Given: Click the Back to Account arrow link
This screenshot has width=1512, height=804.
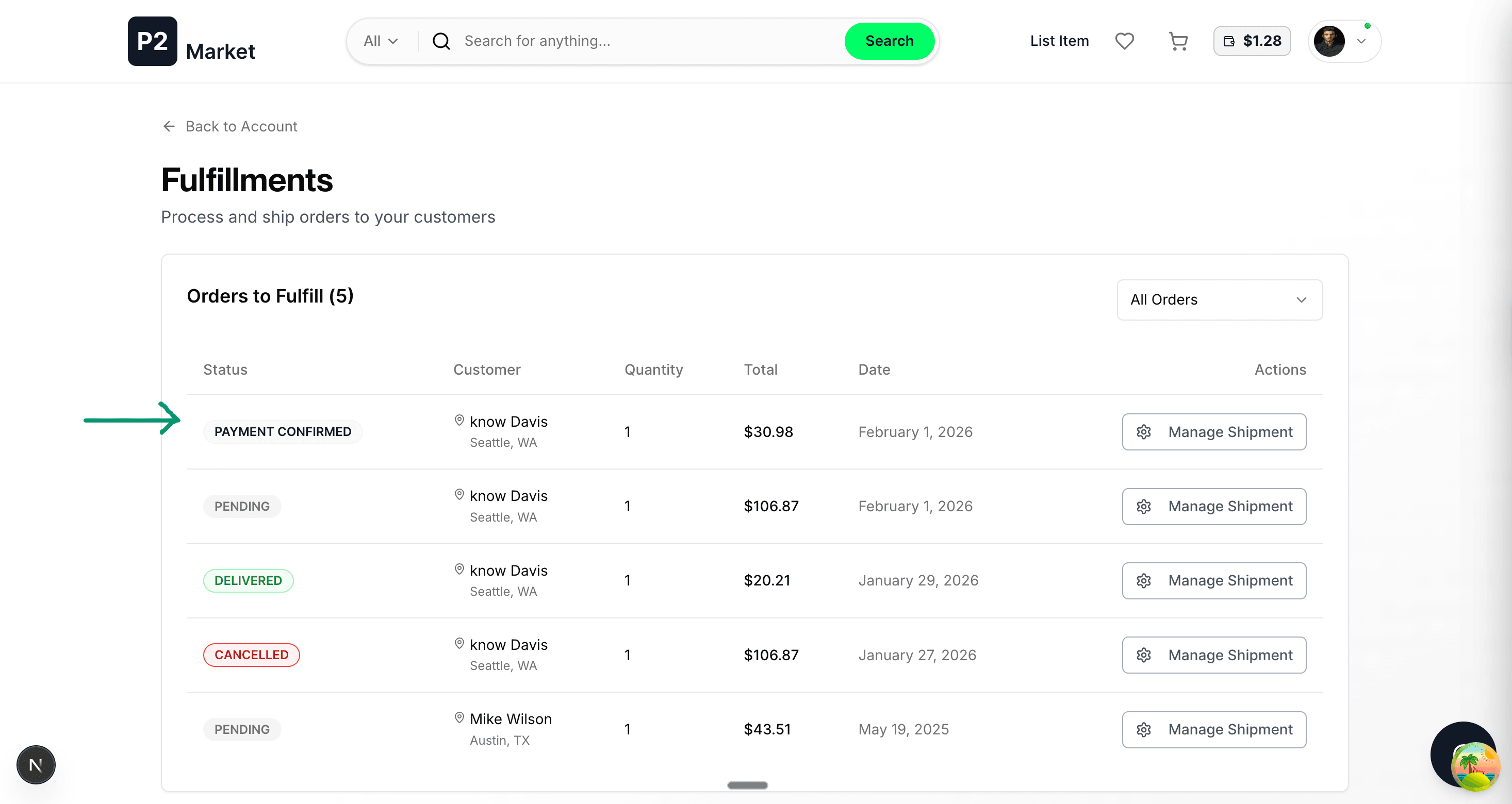Looking at the screenshot, I should click(x=229, y=126).
